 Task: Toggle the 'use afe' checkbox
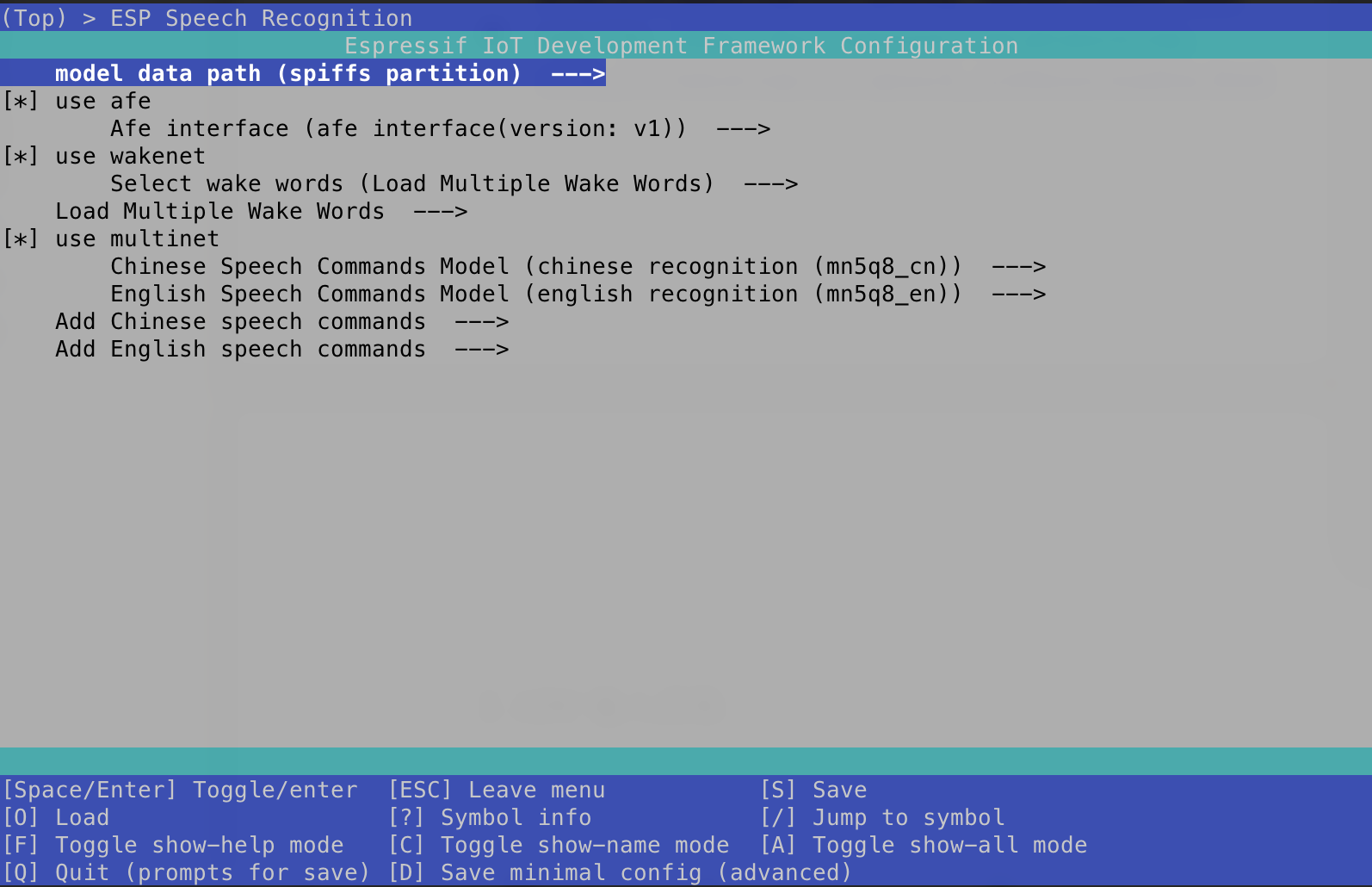21,101
